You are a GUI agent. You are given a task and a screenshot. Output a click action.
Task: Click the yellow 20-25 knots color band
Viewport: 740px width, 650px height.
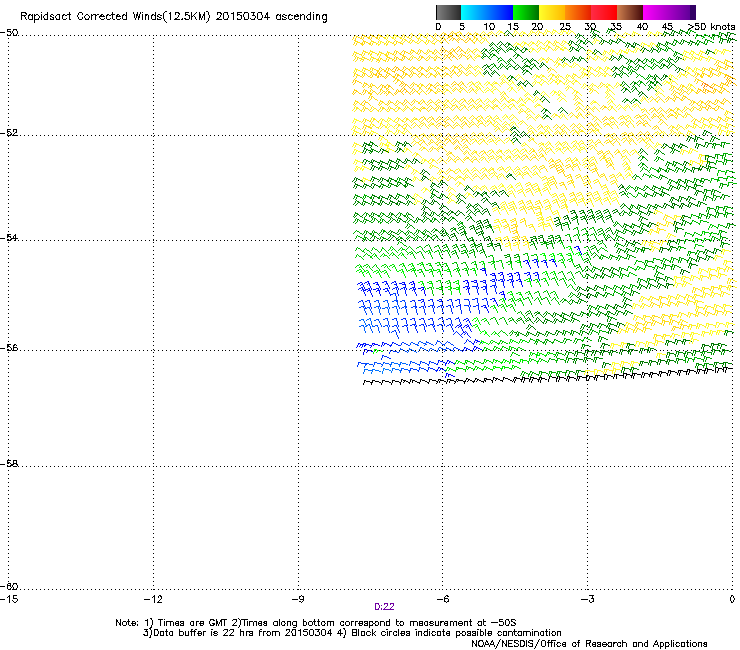552,12
